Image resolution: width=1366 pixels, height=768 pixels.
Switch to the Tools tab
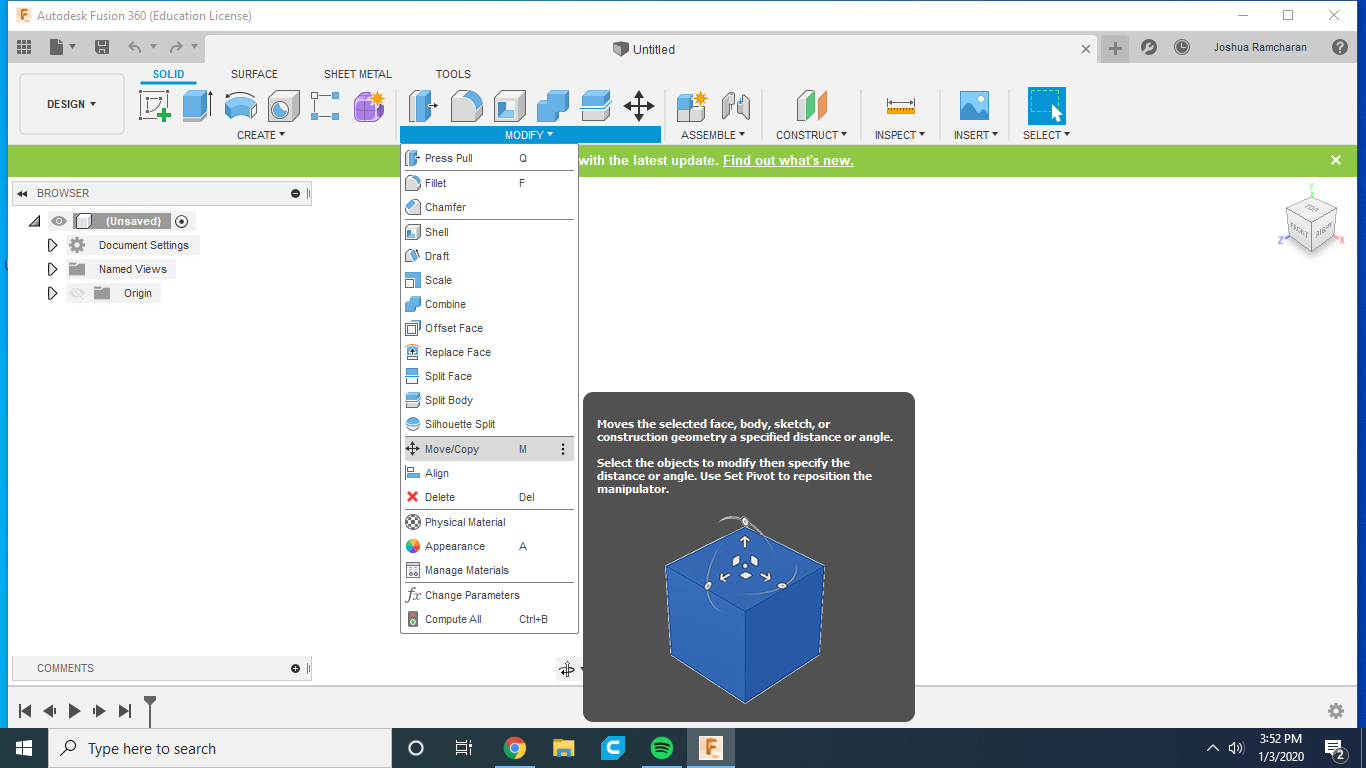453,74
